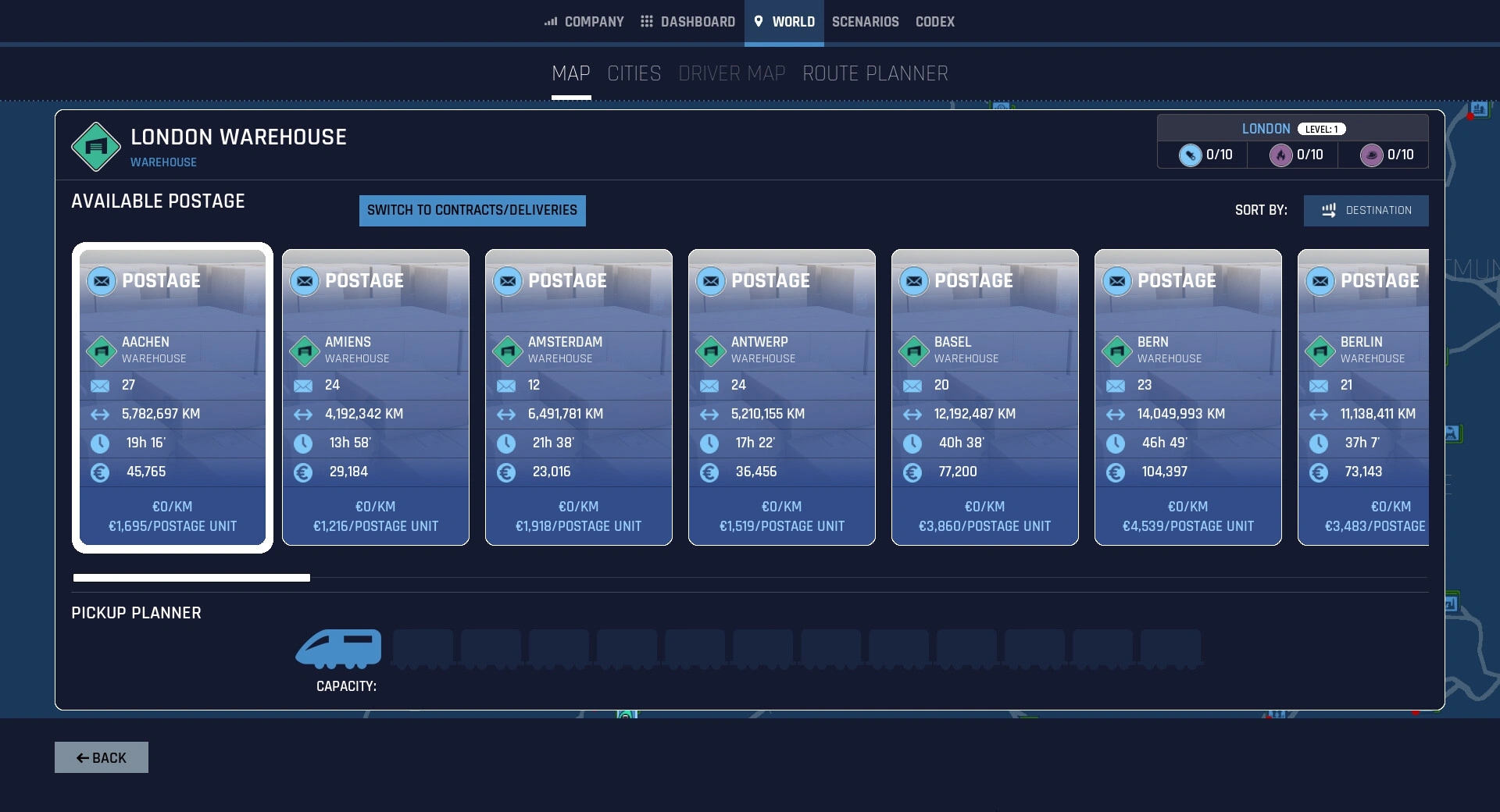Switch to the Cities tab
The image size is (1500, 812).
tap(634, 74)
